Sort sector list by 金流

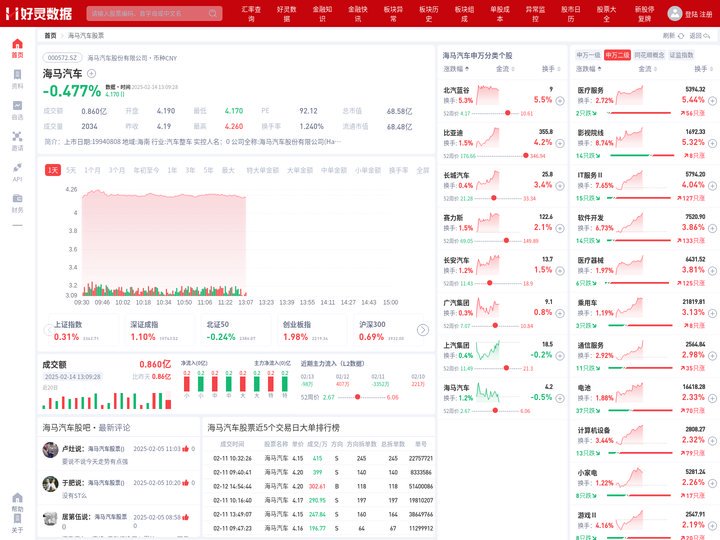(x=647, y=69)
